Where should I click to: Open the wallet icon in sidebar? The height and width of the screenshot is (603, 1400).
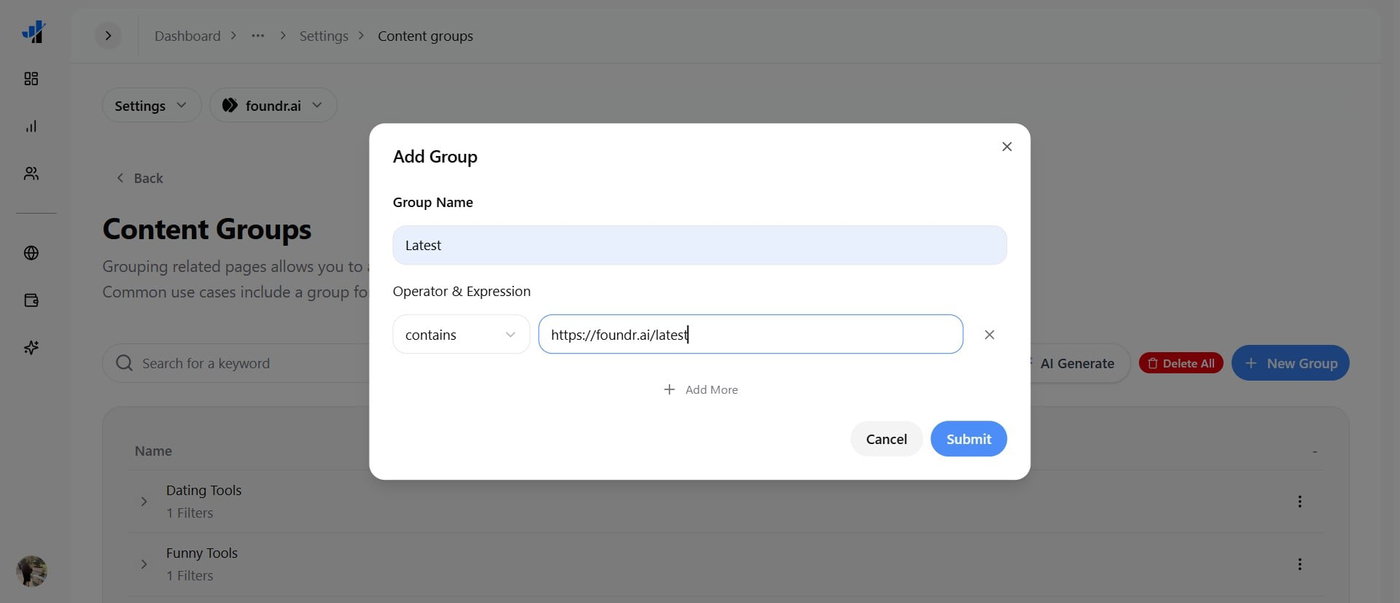point(31,300)
